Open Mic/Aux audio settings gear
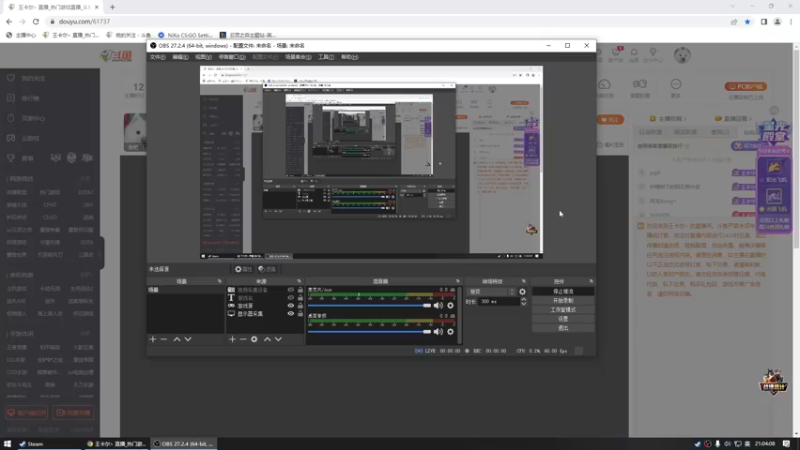800x450 pixels. 450,306
